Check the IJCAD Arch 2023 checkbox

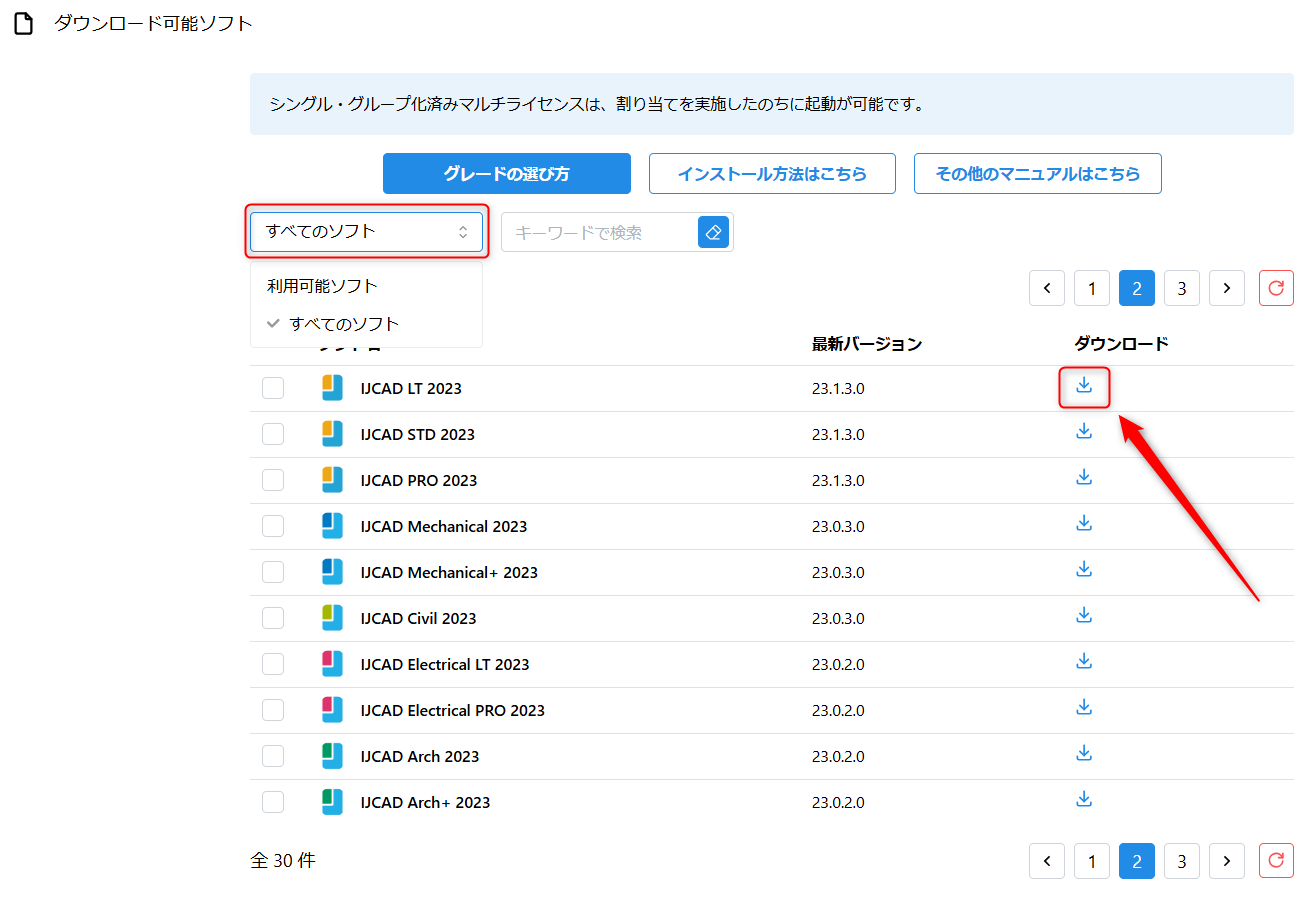(x=273, y=756)
